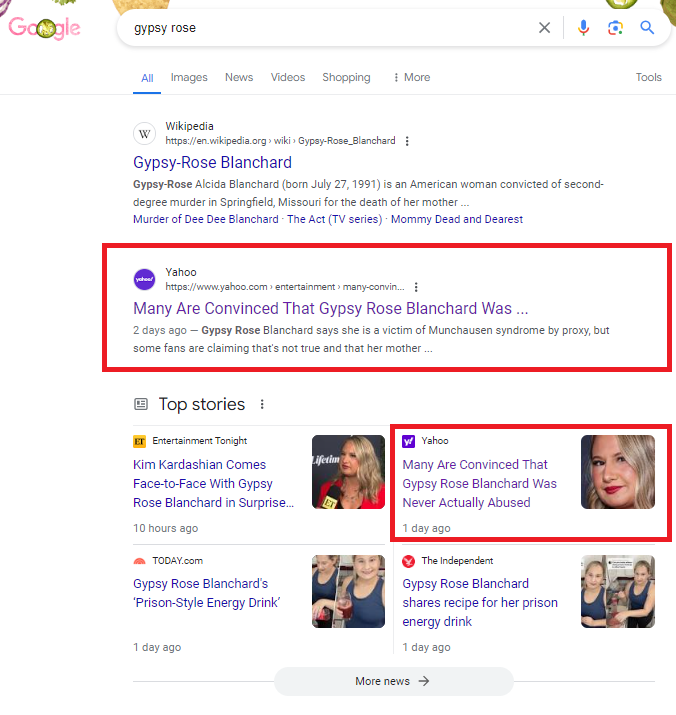Click the Entertainment Tonight source name
Viewport: 676px width, 715px height.
click(200, 441)
